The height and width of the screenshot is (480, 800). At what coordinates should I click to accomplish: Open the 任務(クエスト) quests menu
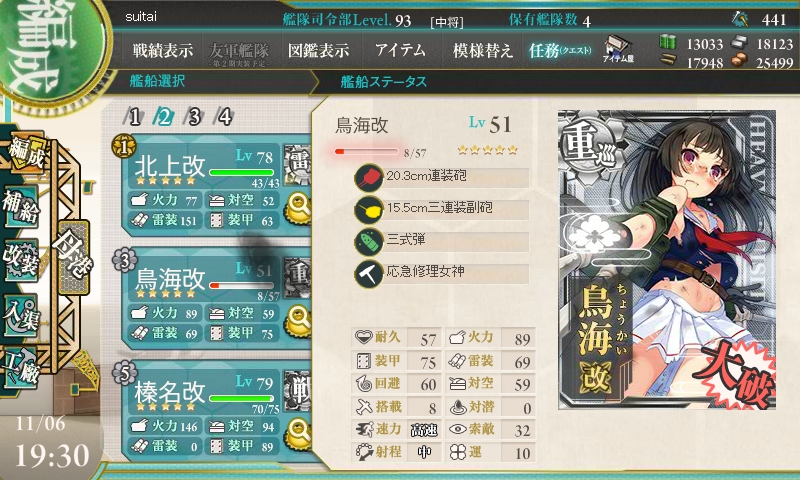point(560,50)
